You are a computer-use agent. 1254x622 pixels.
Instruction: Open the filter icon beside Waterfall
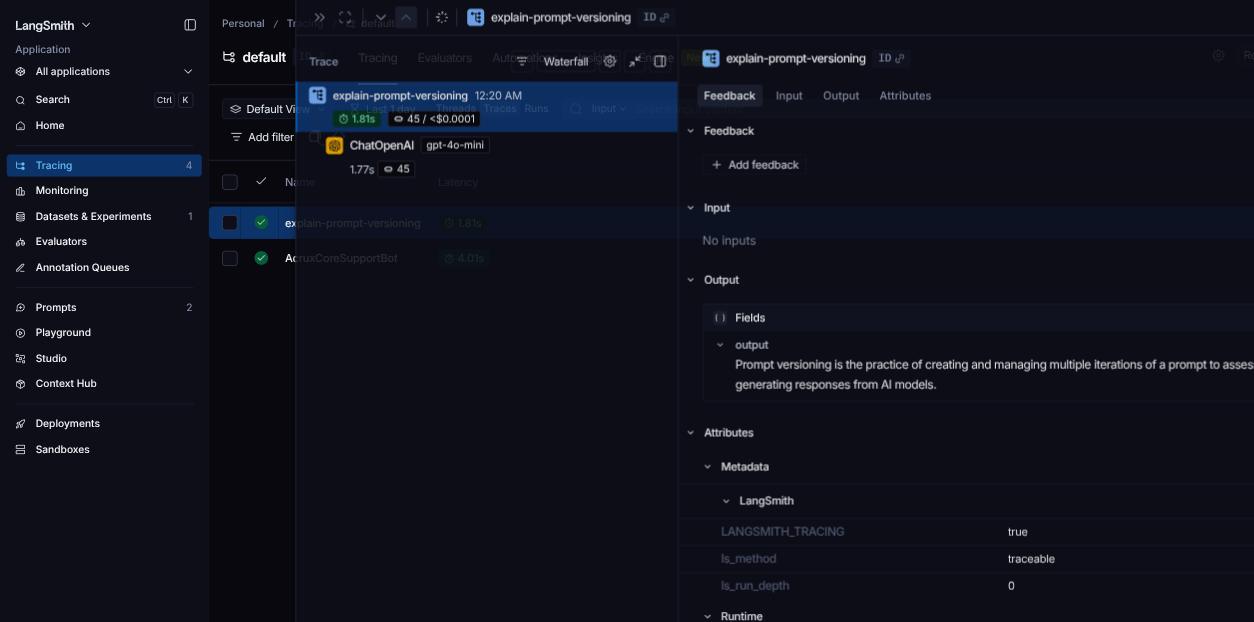522,61
